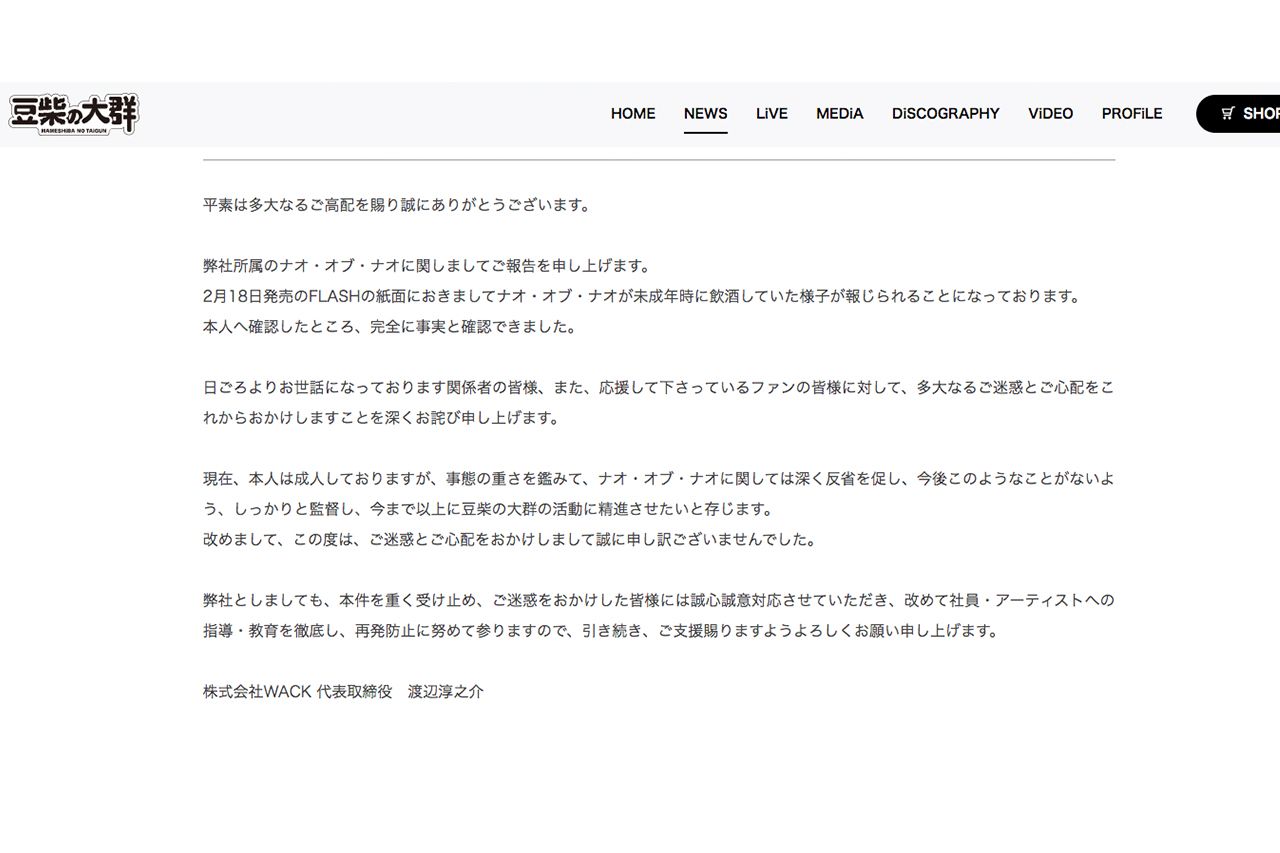The height and width of the screenshot is (853, 1280).
Task: Select the NEWS navigation item
Action: tap(705, 114)
